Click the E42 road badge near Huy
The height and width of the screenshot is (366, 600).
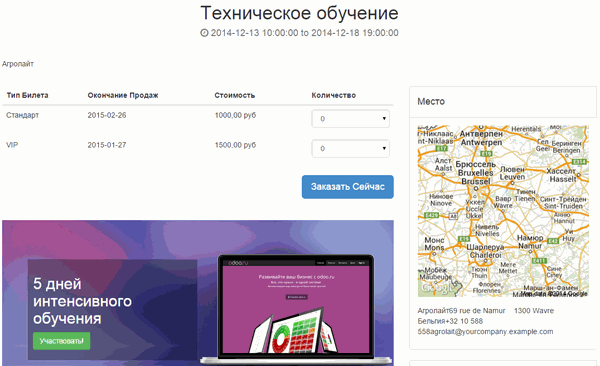click(553, 241)
